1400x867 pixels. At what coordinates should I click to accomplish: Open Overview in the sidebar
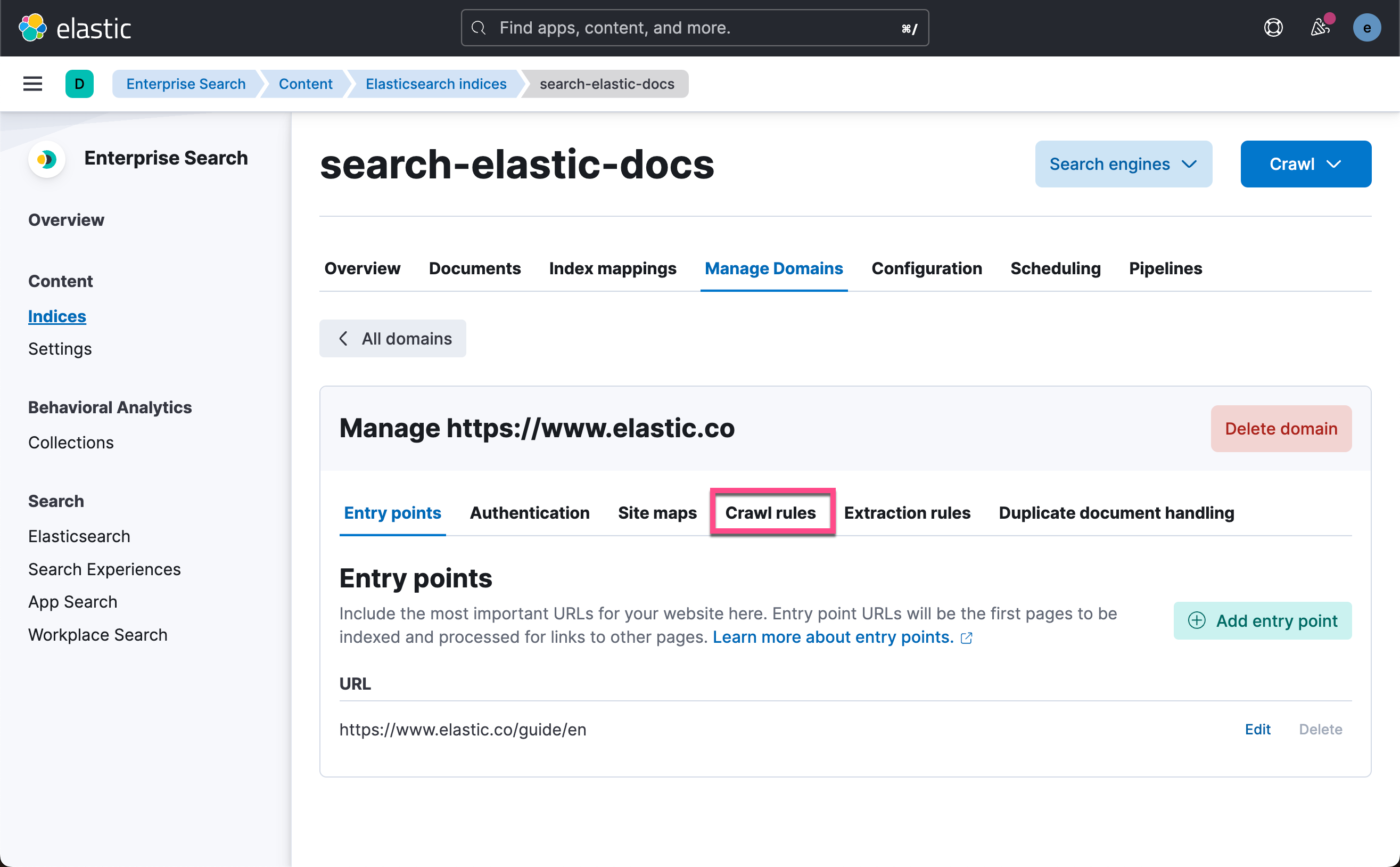[66, 219]
